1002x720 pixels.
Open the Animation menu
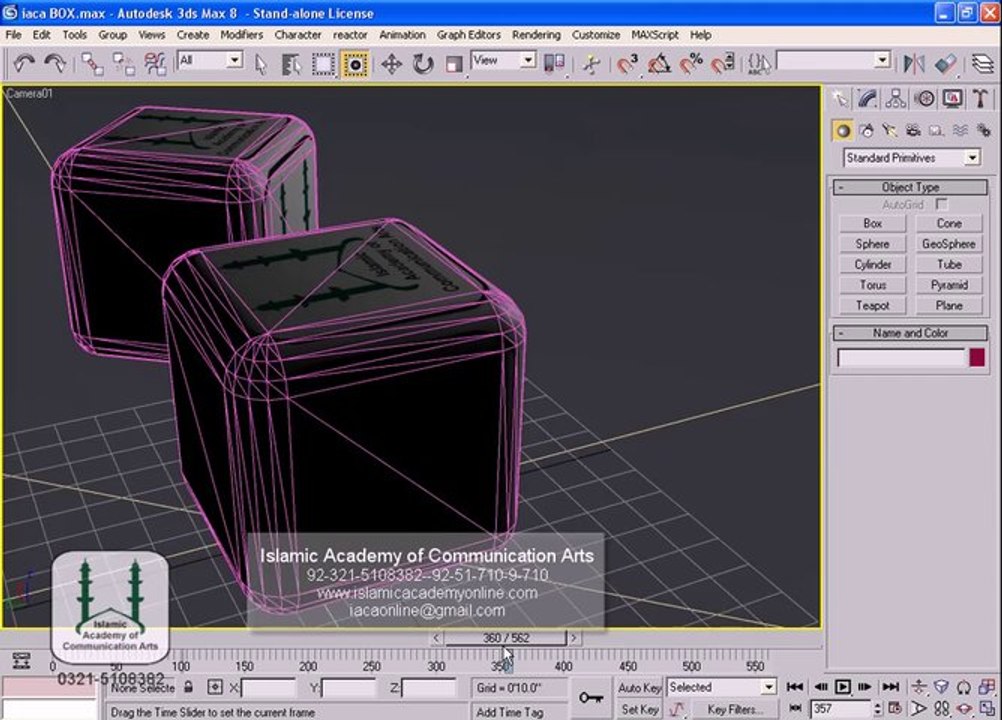click(402, 34)
